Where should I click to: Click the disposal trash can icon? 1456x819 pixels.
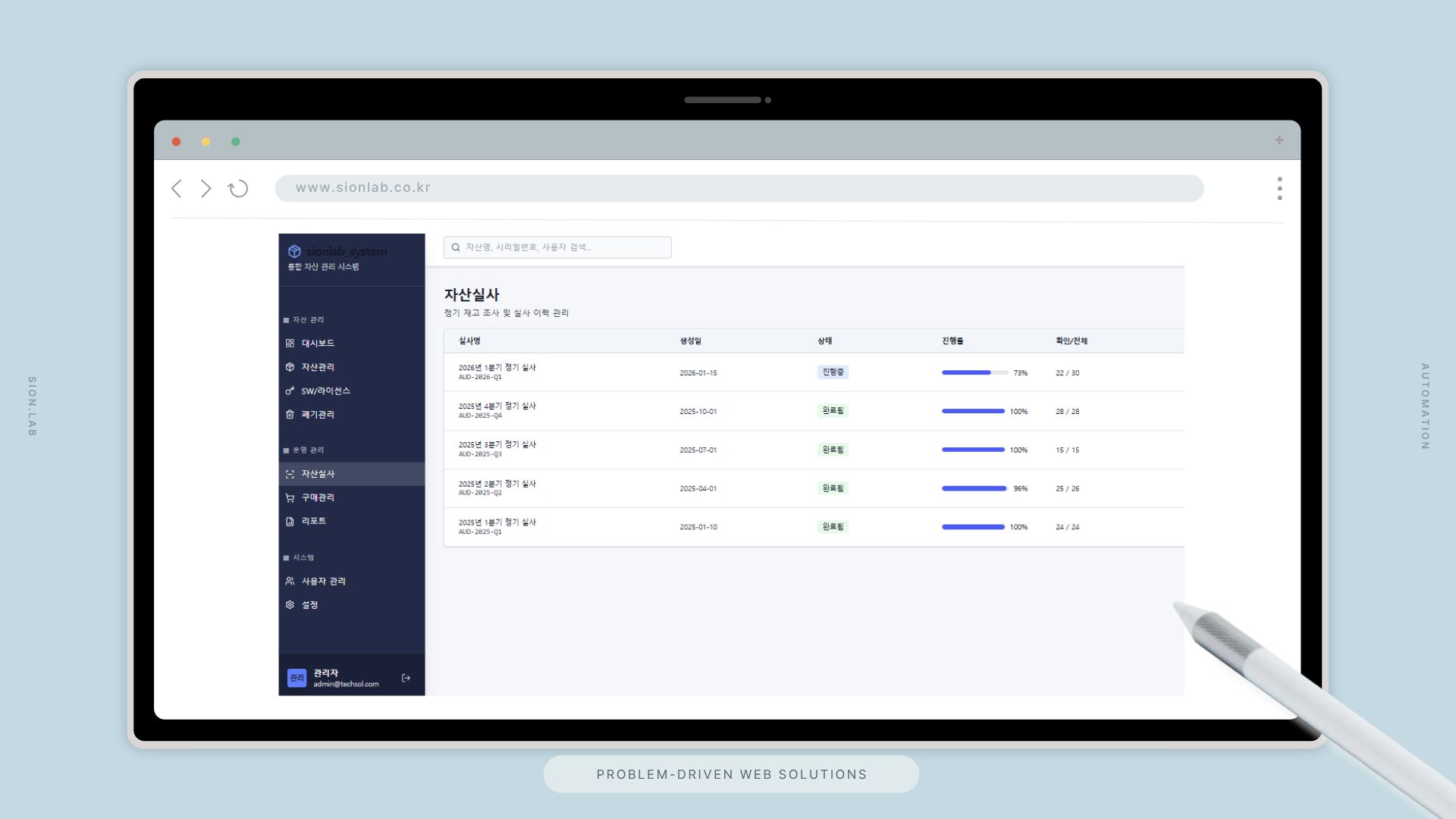[x=290, y=415]
